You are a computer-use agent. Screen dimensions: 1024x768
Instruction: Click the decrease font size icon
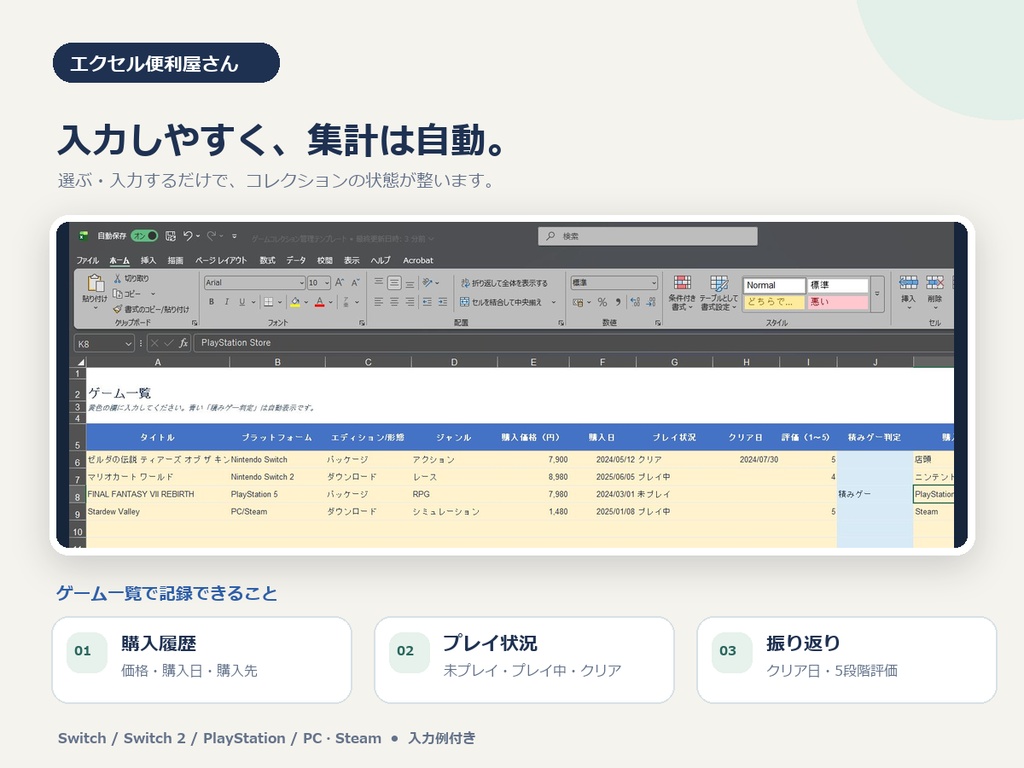[355, 283]
